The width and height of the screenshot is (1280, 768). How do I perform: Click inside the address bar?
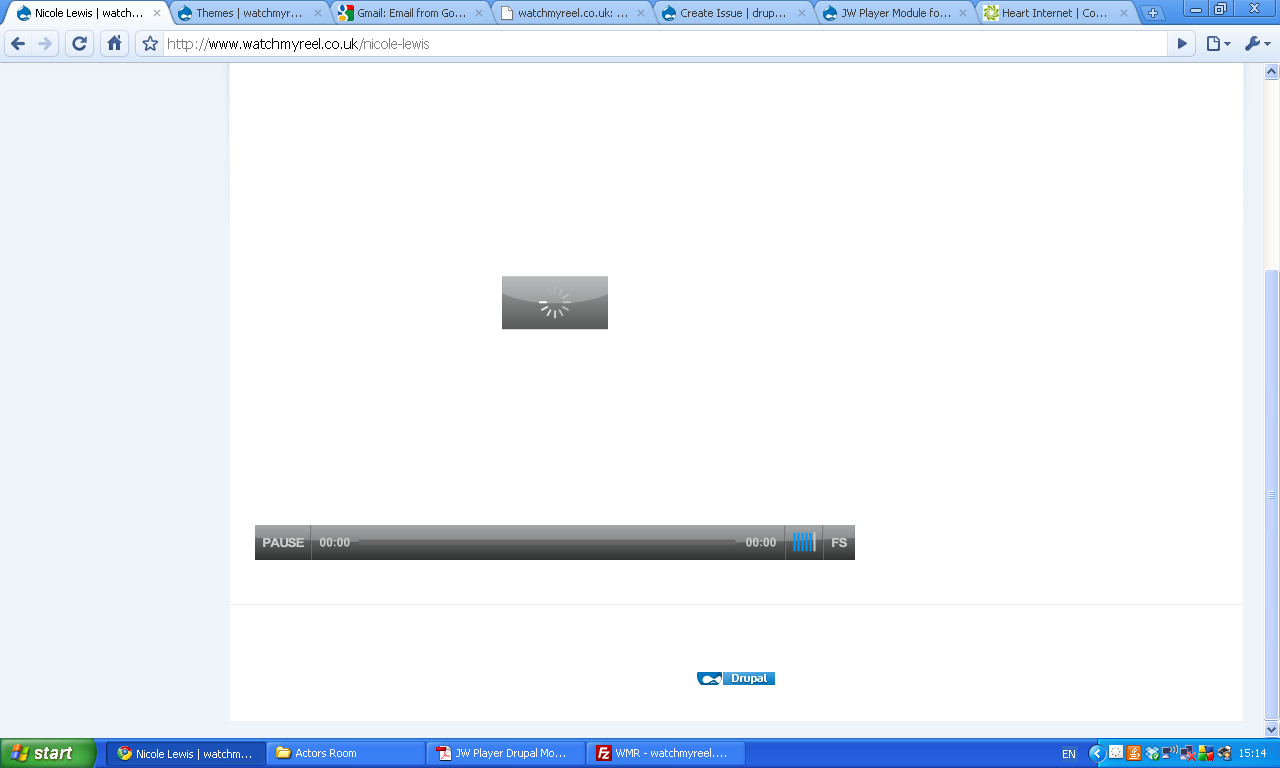click(x=600, y=44)
